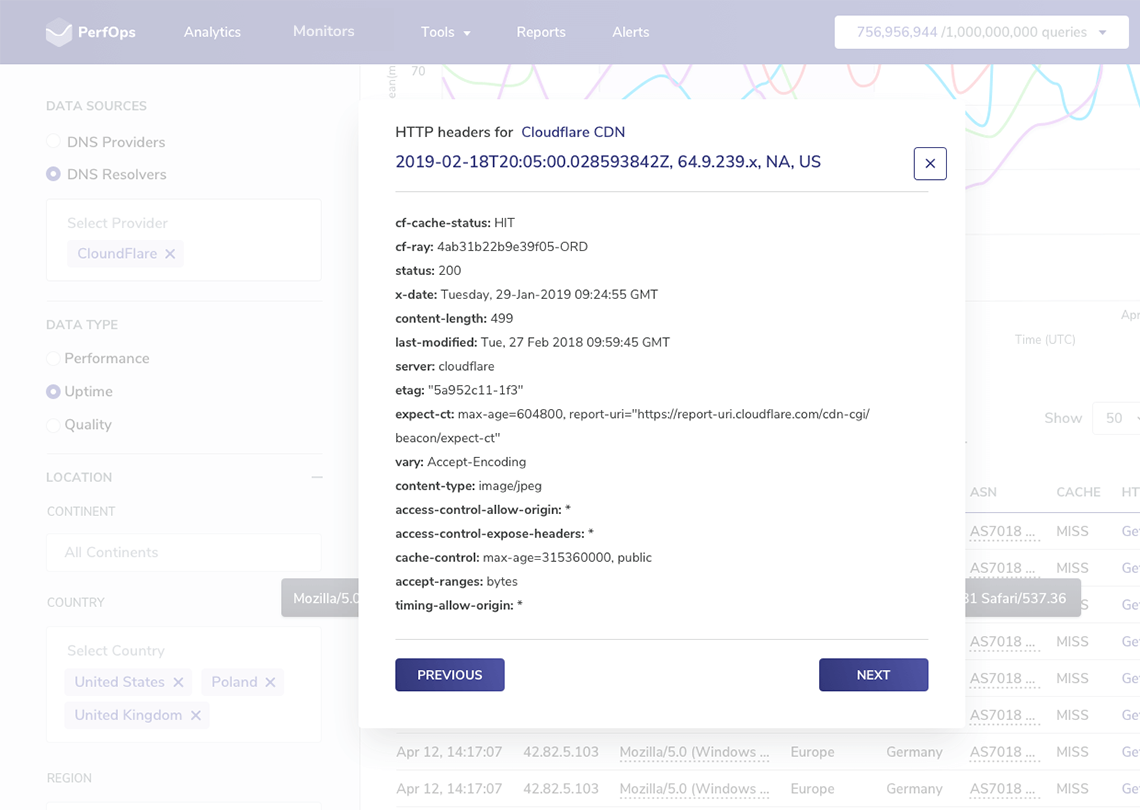Click the content-type image/jpeg line
This screenshot has height=810, width=1140.
pos(468,486)
